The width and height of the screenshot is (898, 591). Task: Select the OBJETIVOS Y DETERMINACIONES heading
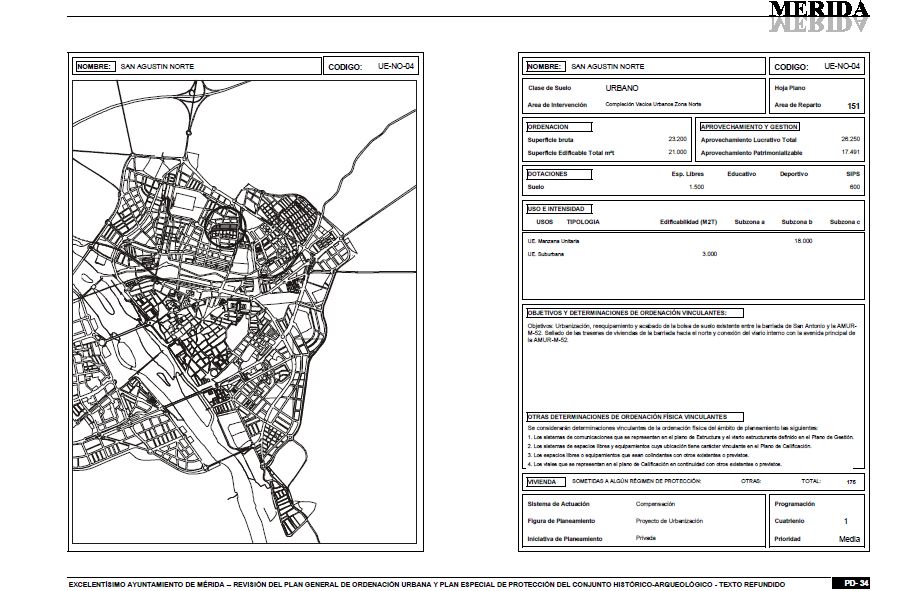click(635, 313)
